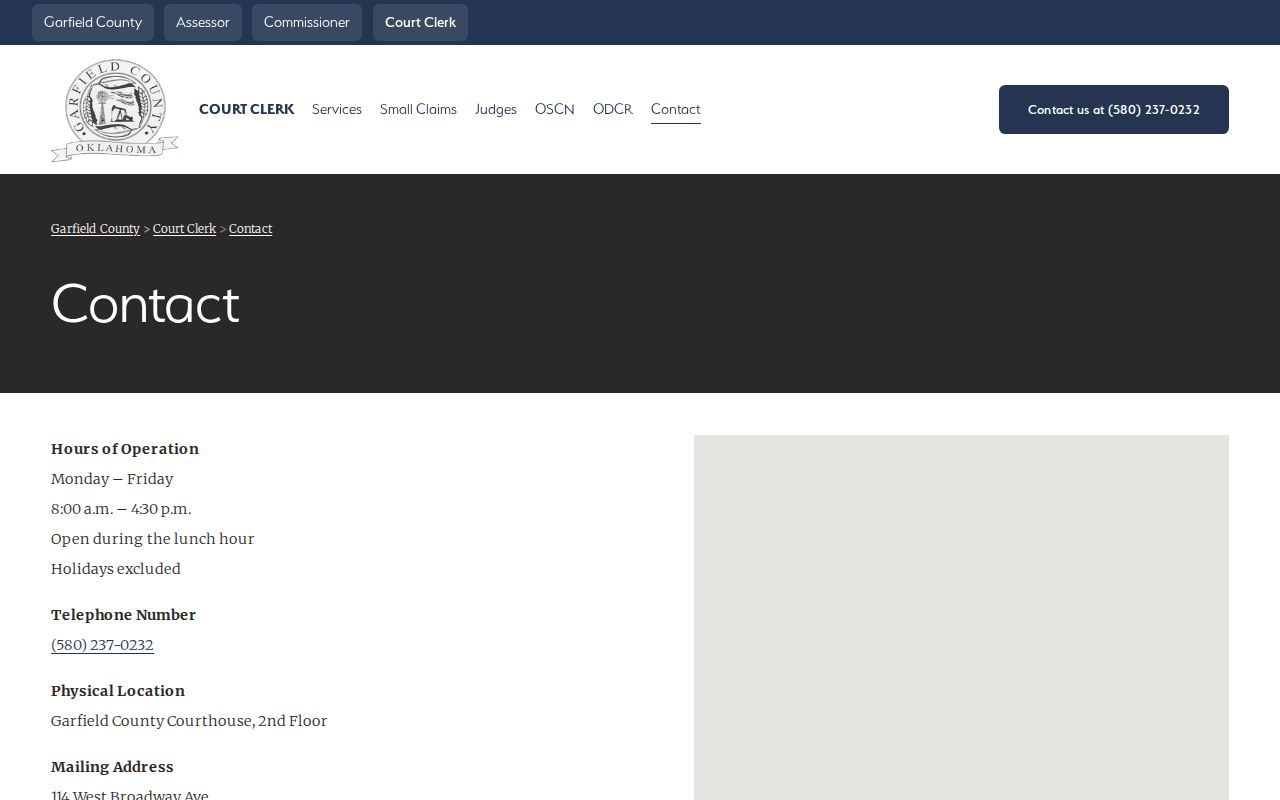Open the OSCN link in navigation
This screenshot has width=1280, height=800.
point(555,109)
